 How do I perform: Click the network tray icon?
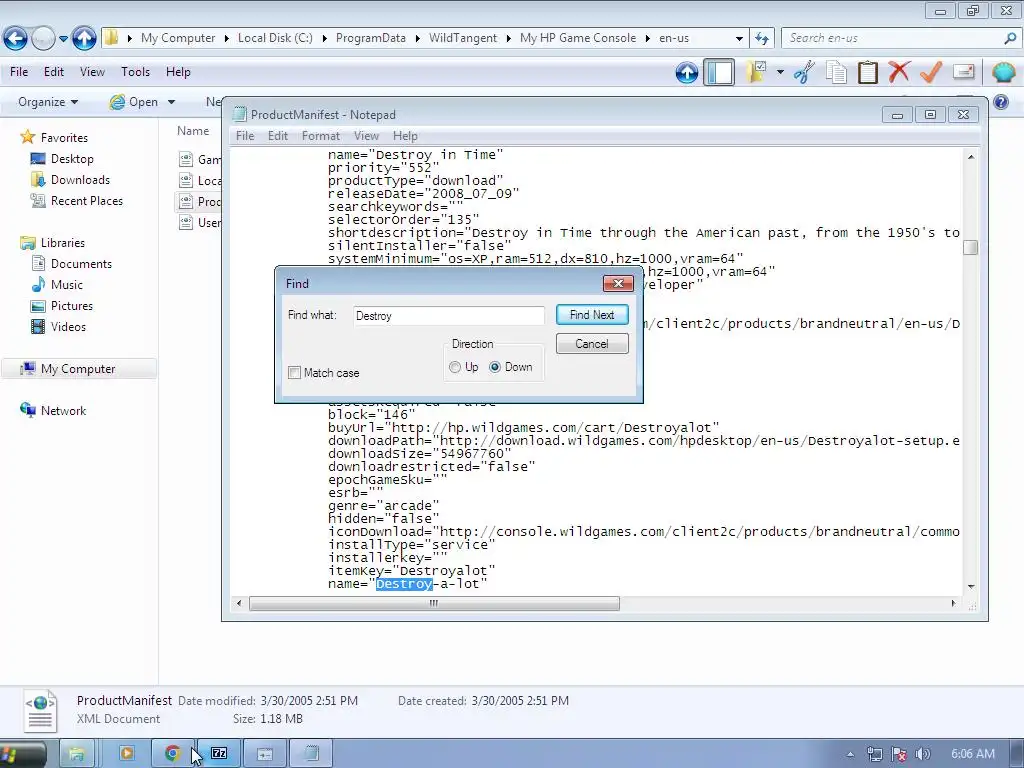click(x=875, y=754)
